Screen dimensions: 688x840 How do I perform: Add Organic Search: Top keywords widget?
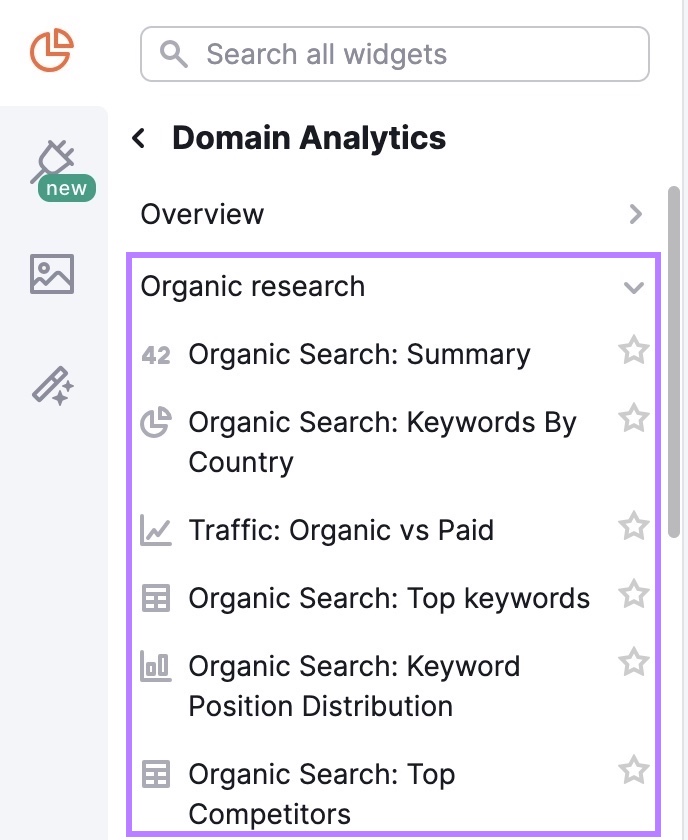point(389,598)
